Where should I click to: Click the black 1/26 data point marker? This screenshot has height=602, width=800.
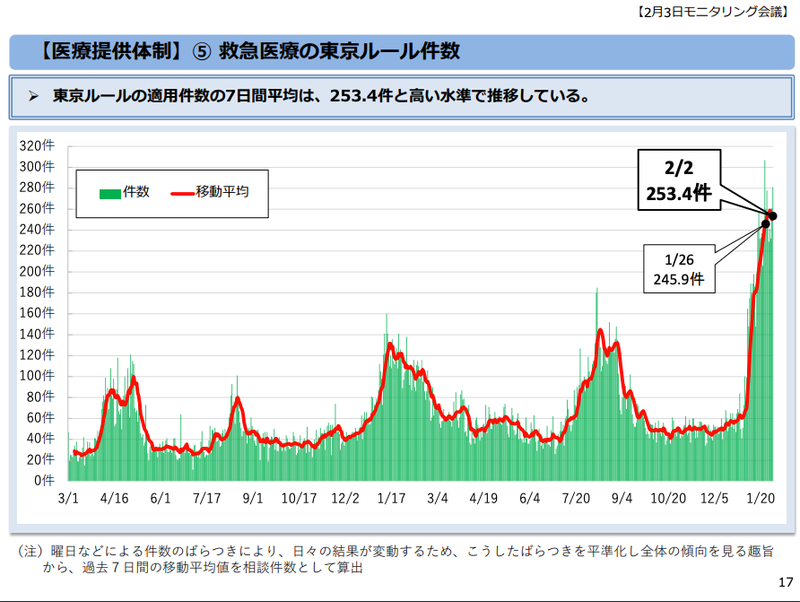tap(766, 224)
